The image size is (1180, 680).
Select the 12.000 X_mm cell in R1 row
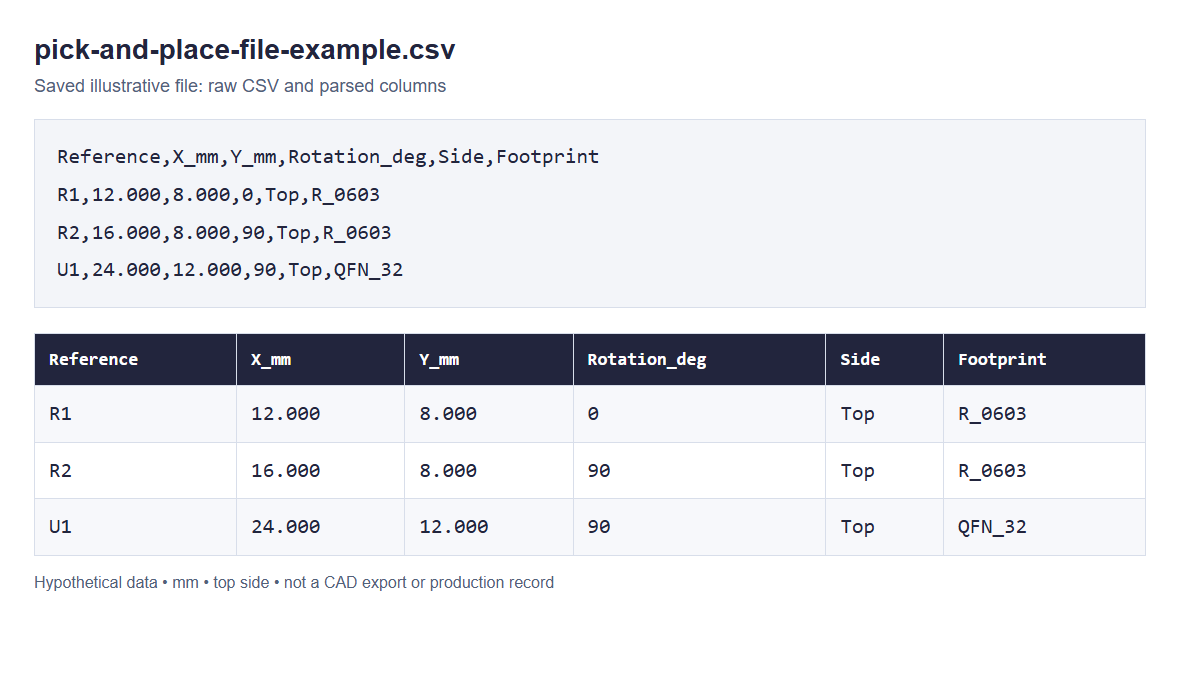click(x=321, y=414)
